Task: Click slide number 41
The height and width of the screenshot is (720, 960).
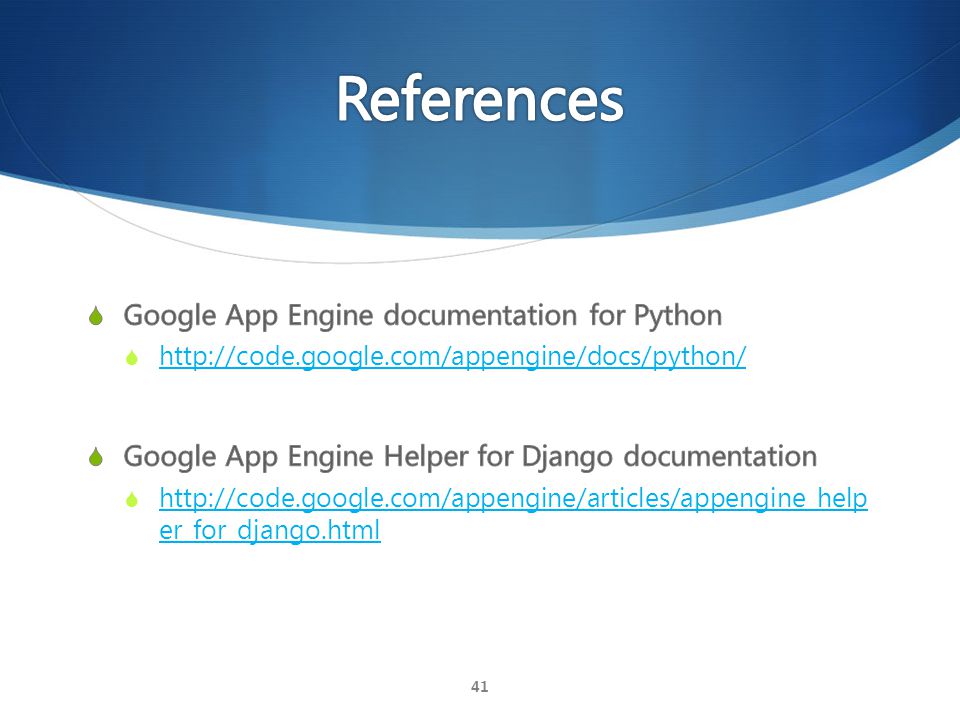Action: [480, 687]
